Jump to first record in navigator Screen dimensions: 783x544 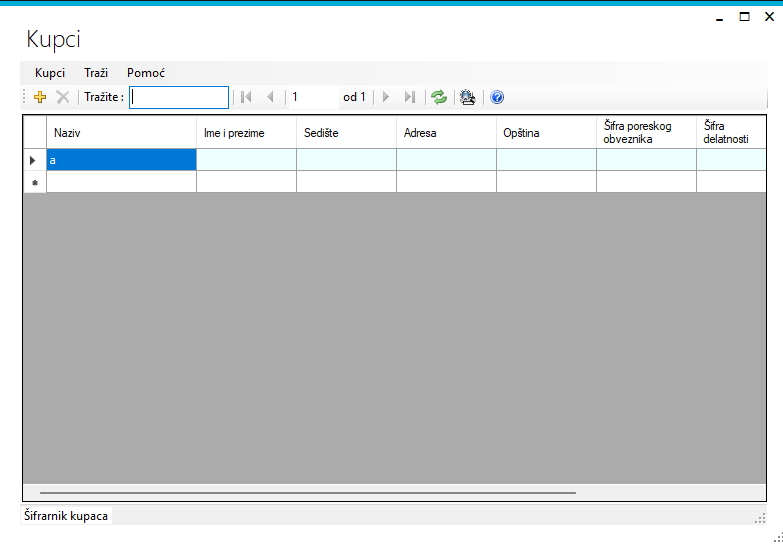click(x=246, y=97)
